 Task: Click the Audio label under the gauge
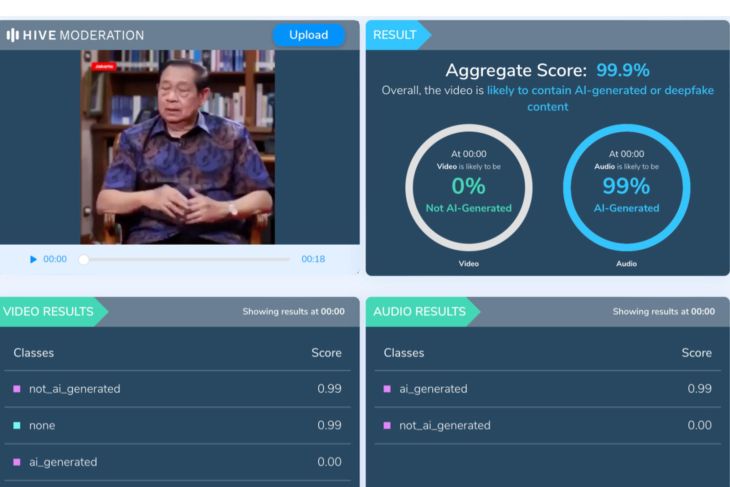(x=627, y=264)
